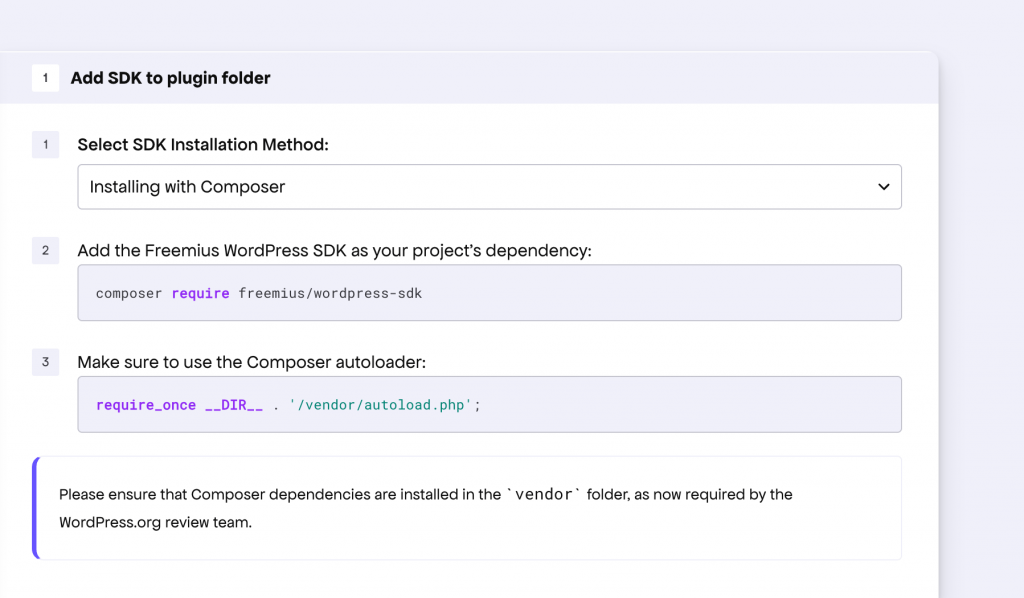The width and height of the screenshot is (1024, 598).
Task: Click the step 2 number badge
Action: (45, 250)
